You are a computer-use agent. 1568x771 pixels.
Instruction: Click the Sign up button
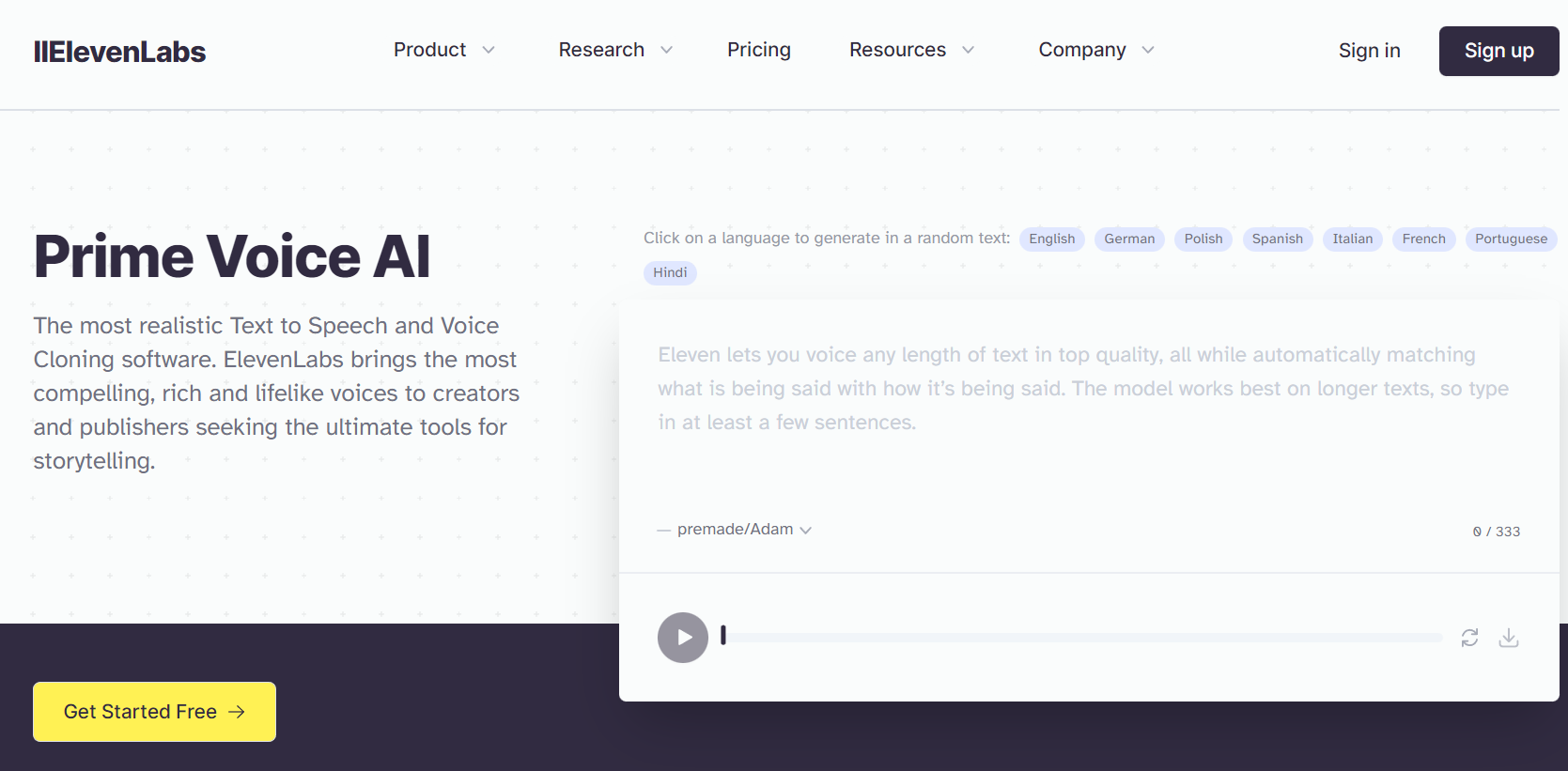click(1498, 51)
